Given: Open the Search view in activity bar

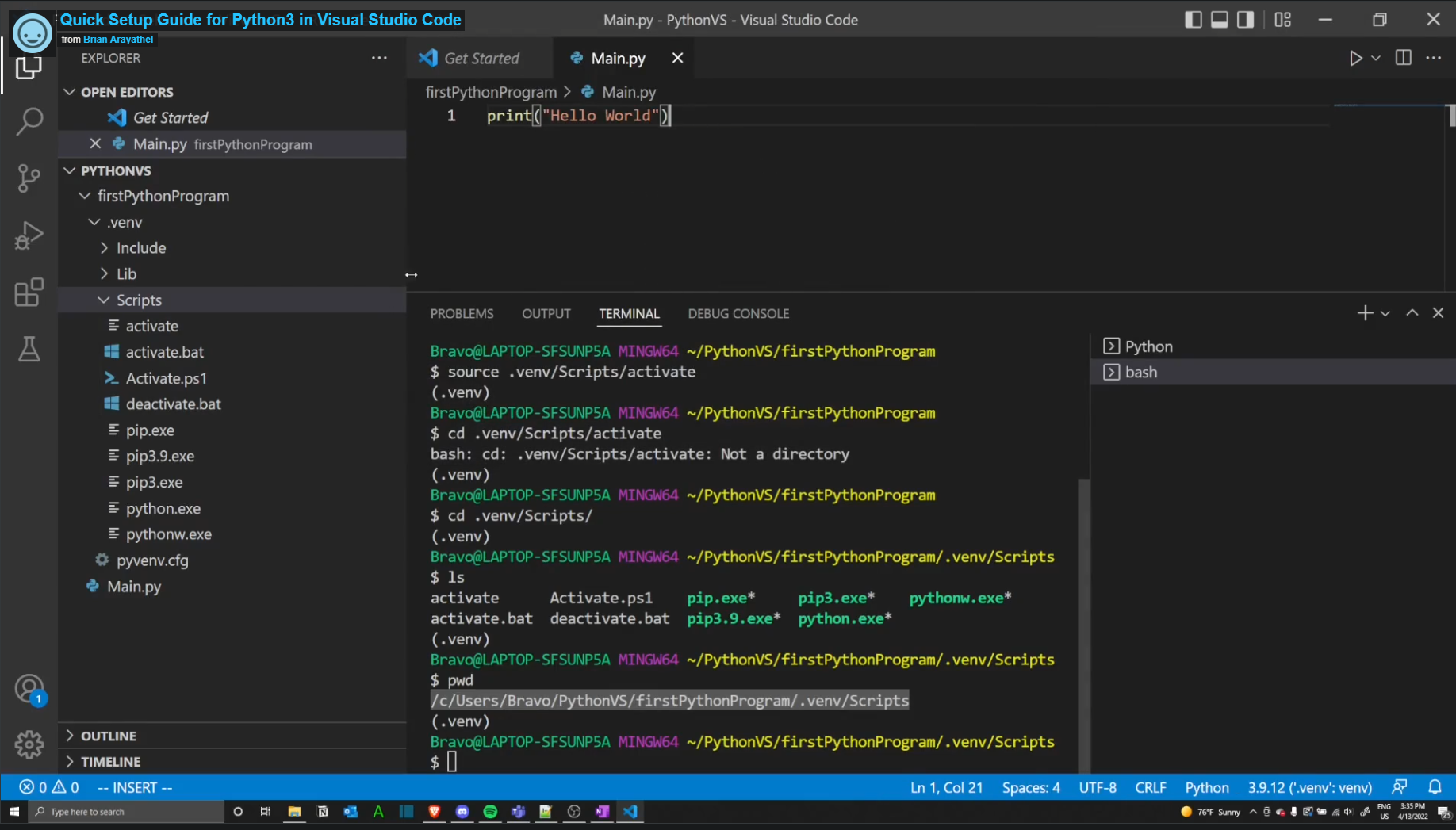Looking at the screenshot, I should 29,121.
